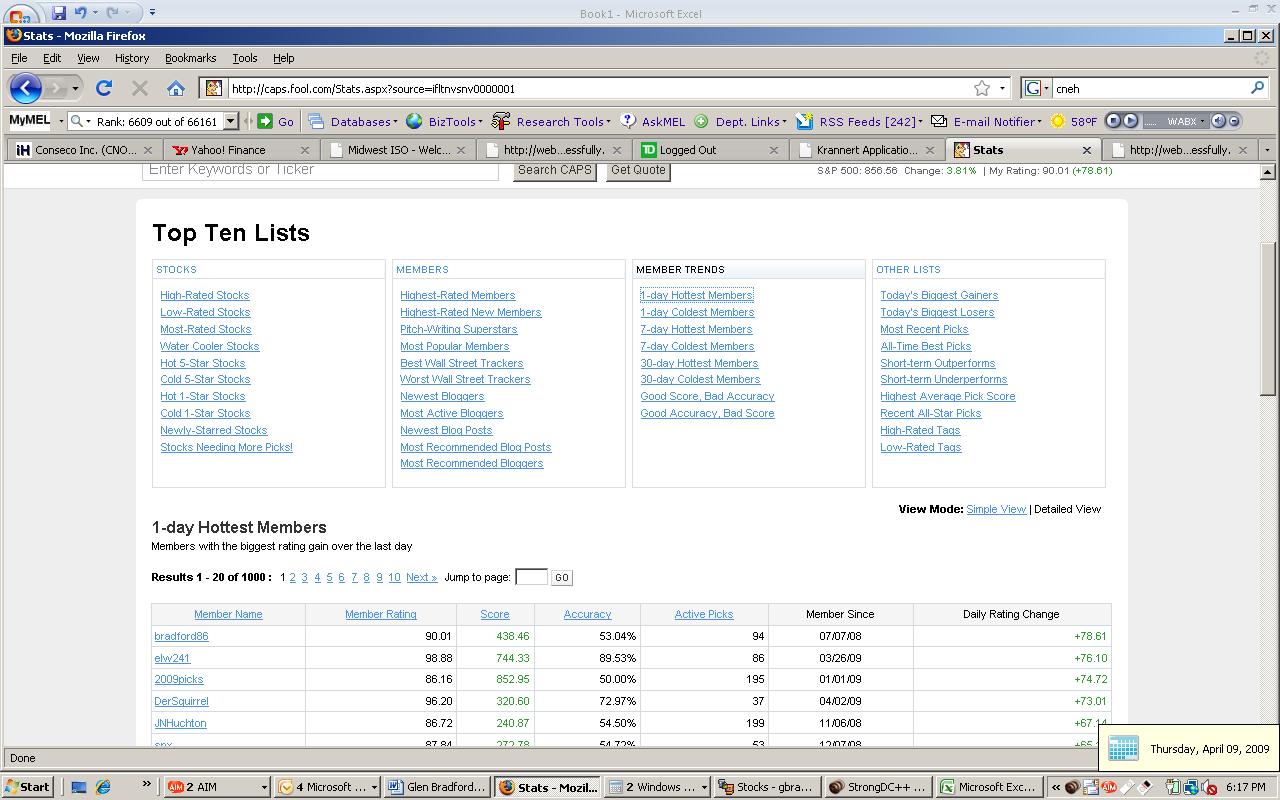Go to the Home page icon

(x=176, y=88)
